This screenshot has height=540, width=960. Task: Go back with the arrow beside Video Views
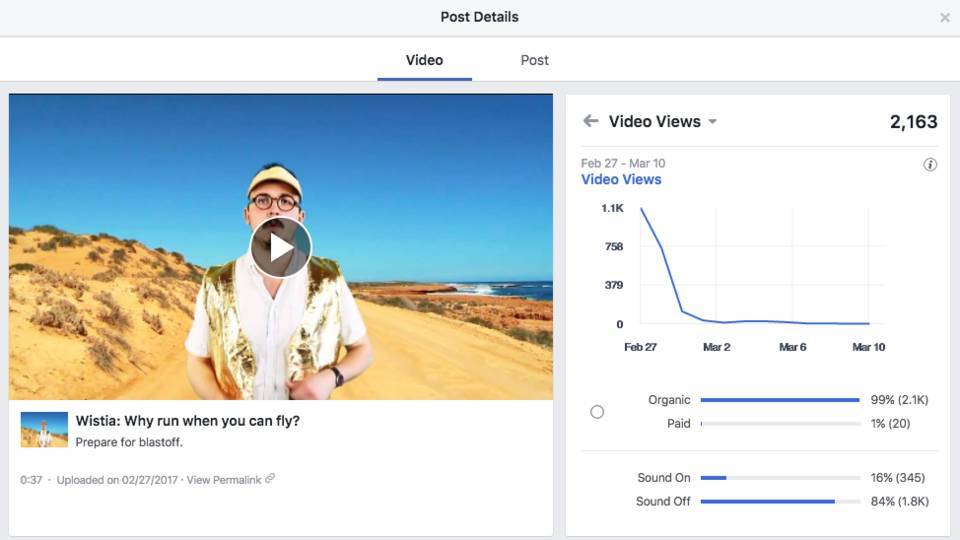pyautogui.click(x=591, y=121)
